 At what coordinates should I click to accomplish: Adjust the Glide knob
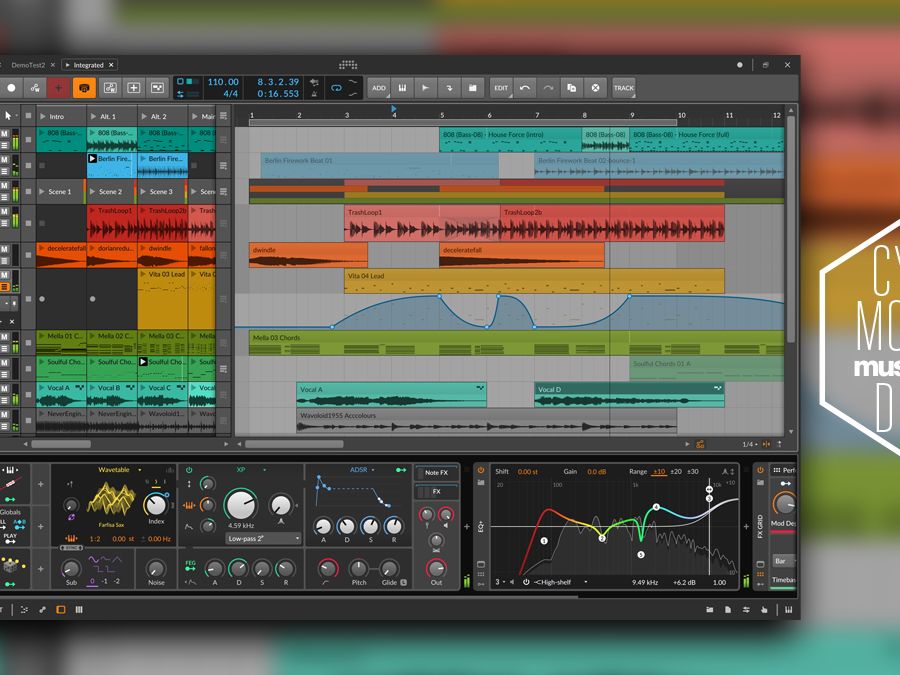click(x=389, y=569)
